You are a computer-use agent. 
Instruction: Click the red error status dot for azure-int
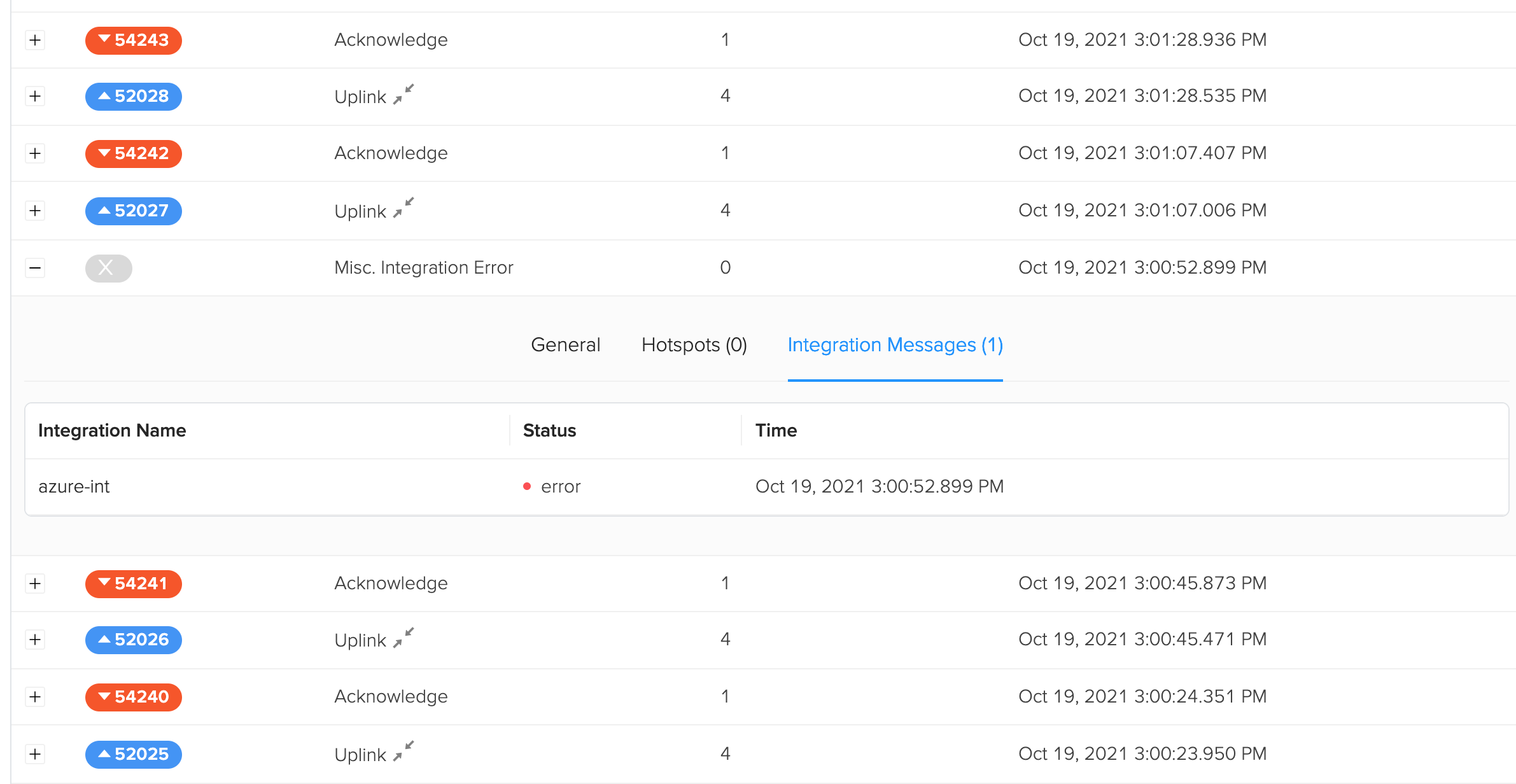click(x=526, y=486)
